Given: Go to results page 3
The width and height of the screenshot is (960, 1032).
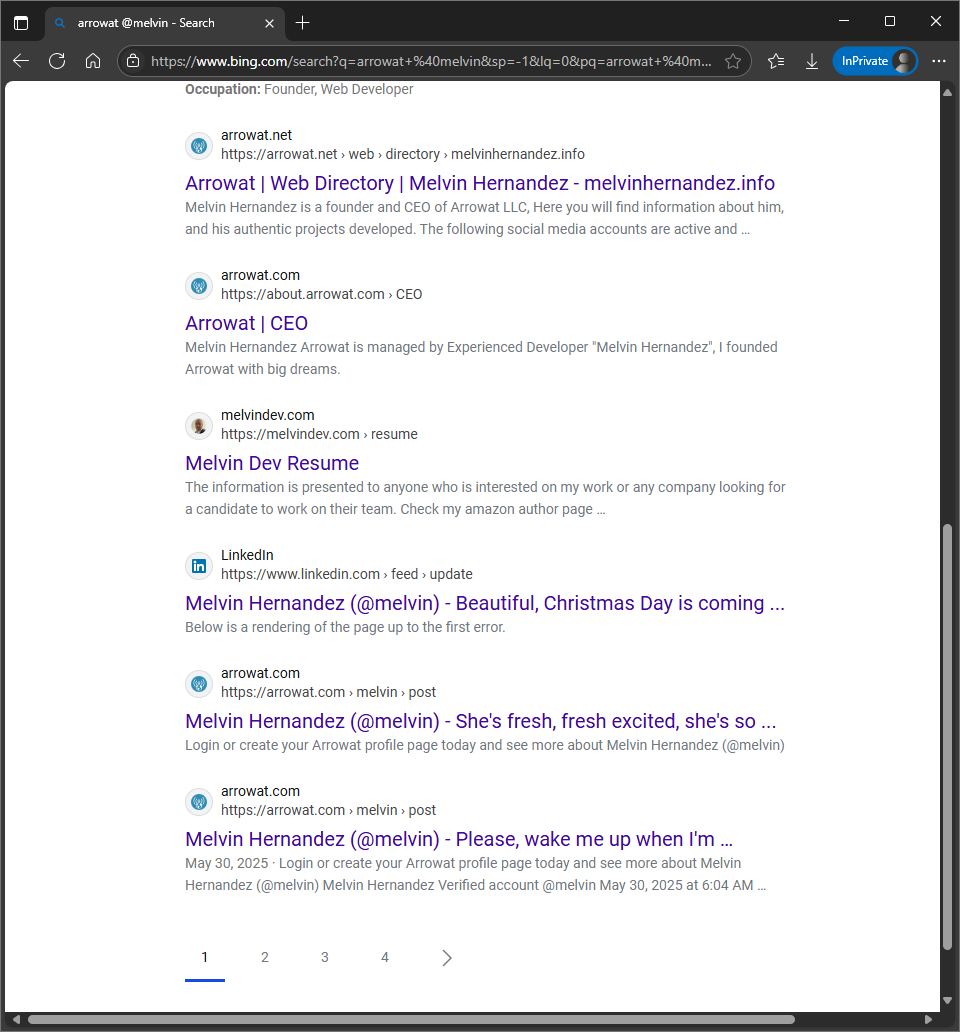Looking at the screenshot, I should click(324, 958).
